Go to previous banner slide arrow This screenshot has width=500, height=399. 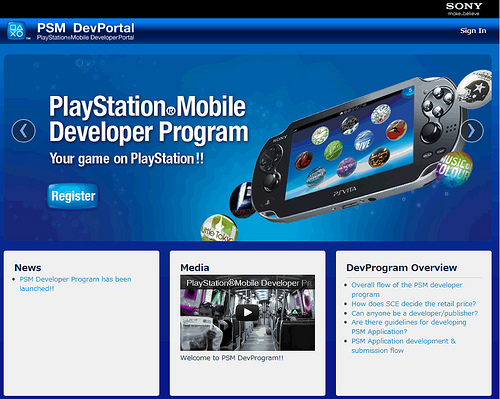(x=24, y=131)
